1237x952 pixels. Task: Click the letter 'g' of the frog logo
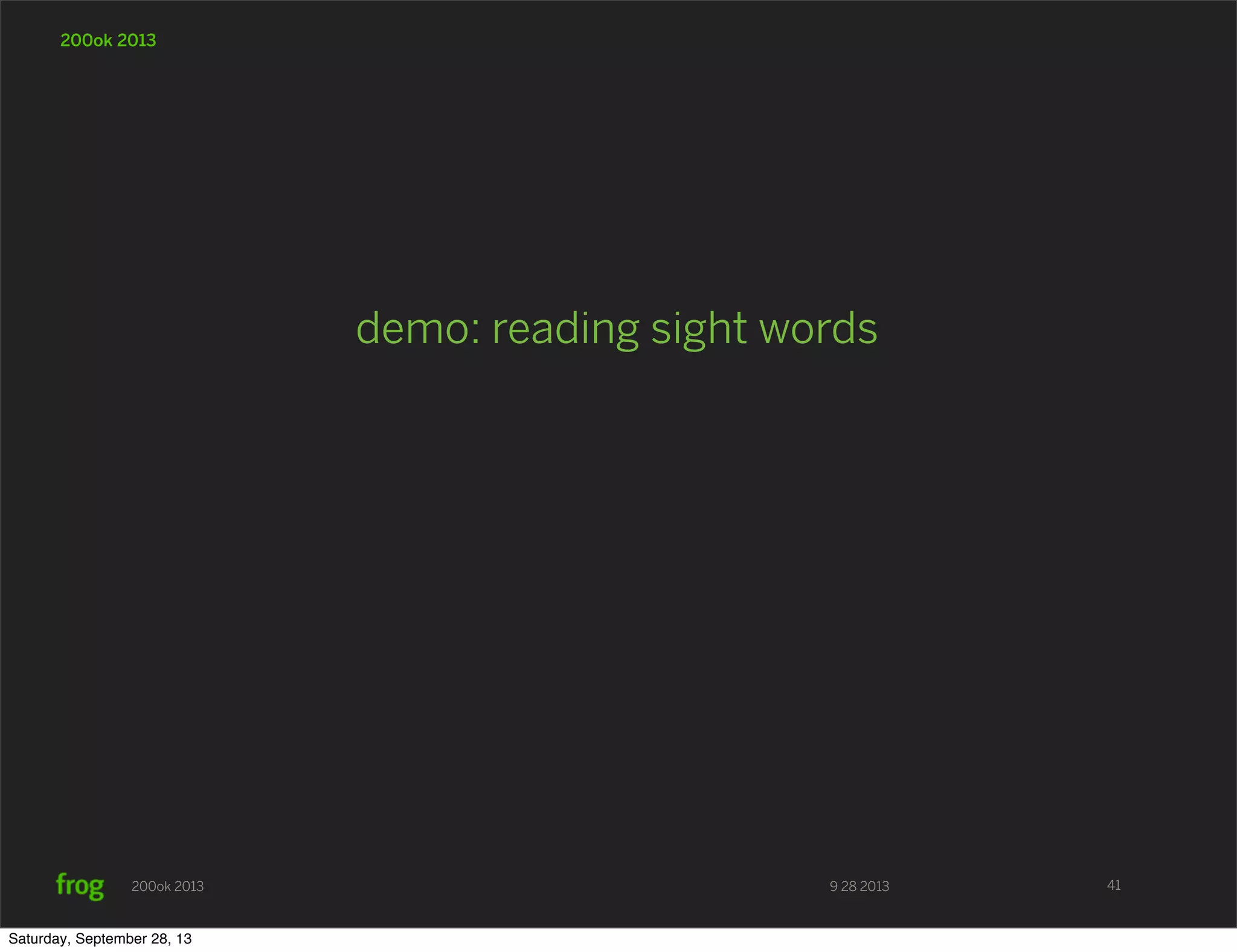tap(95, 888)
